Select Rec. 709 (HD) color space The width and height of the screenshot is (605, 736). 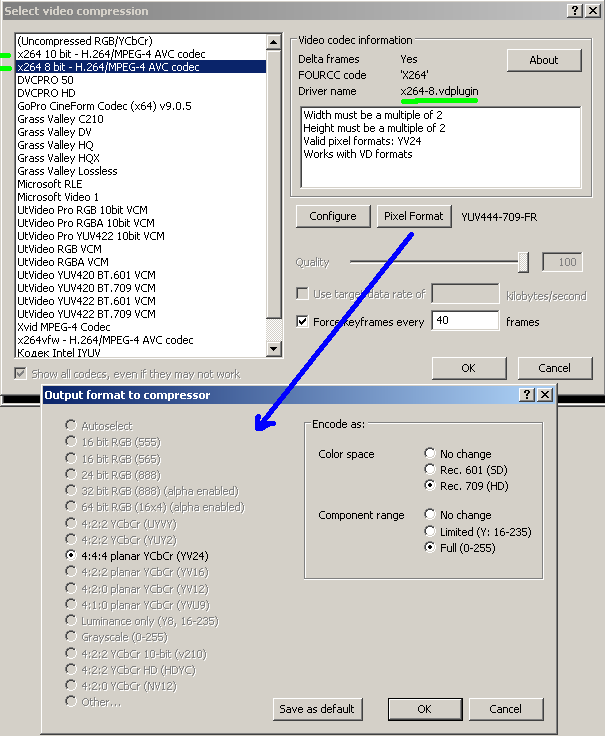tap(430, 485)
